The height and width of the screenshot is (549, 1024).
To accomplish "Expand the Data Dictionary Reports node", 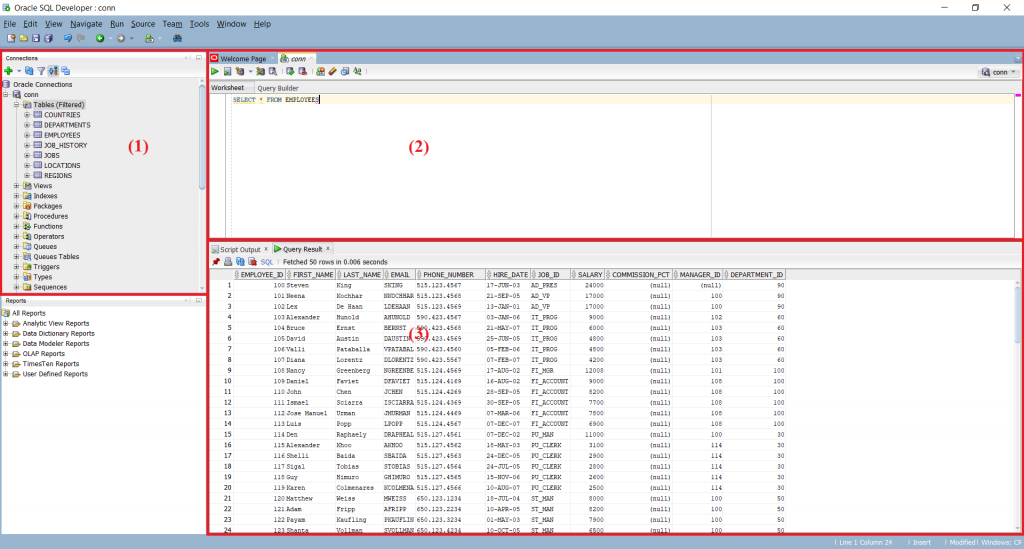I will 6,333.
